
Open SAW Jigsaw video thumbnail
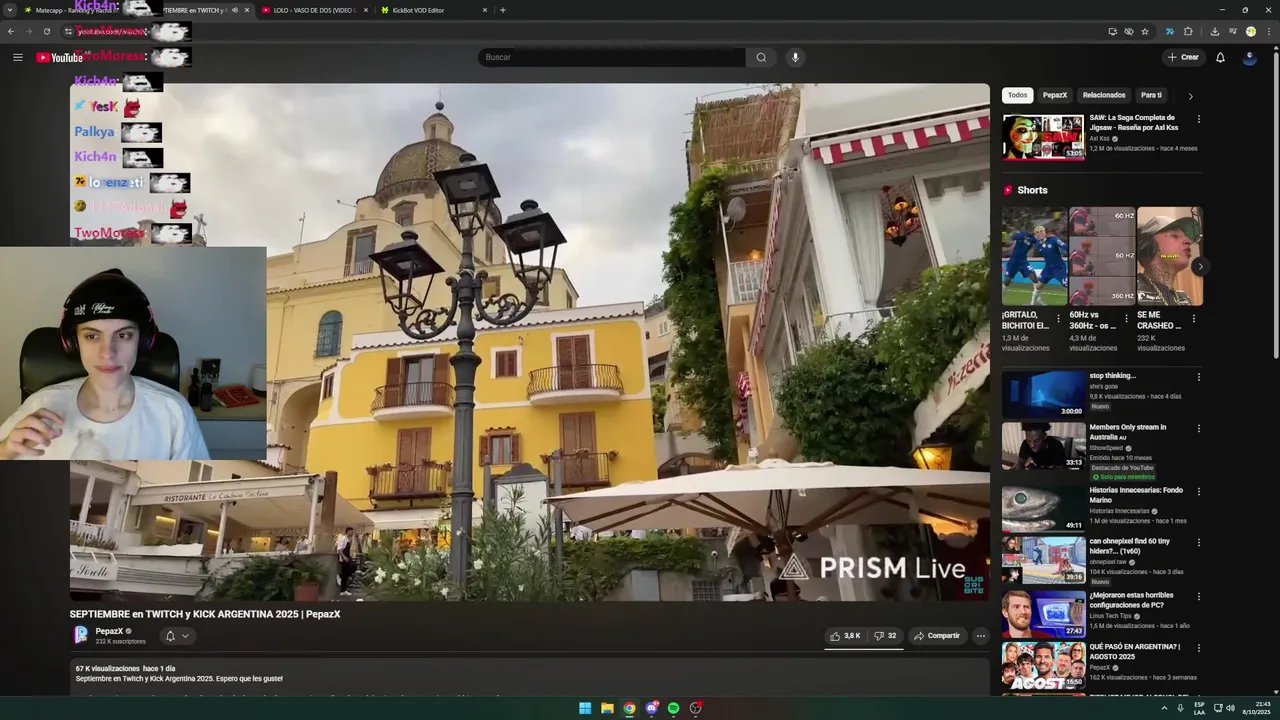pos(1043,137)
